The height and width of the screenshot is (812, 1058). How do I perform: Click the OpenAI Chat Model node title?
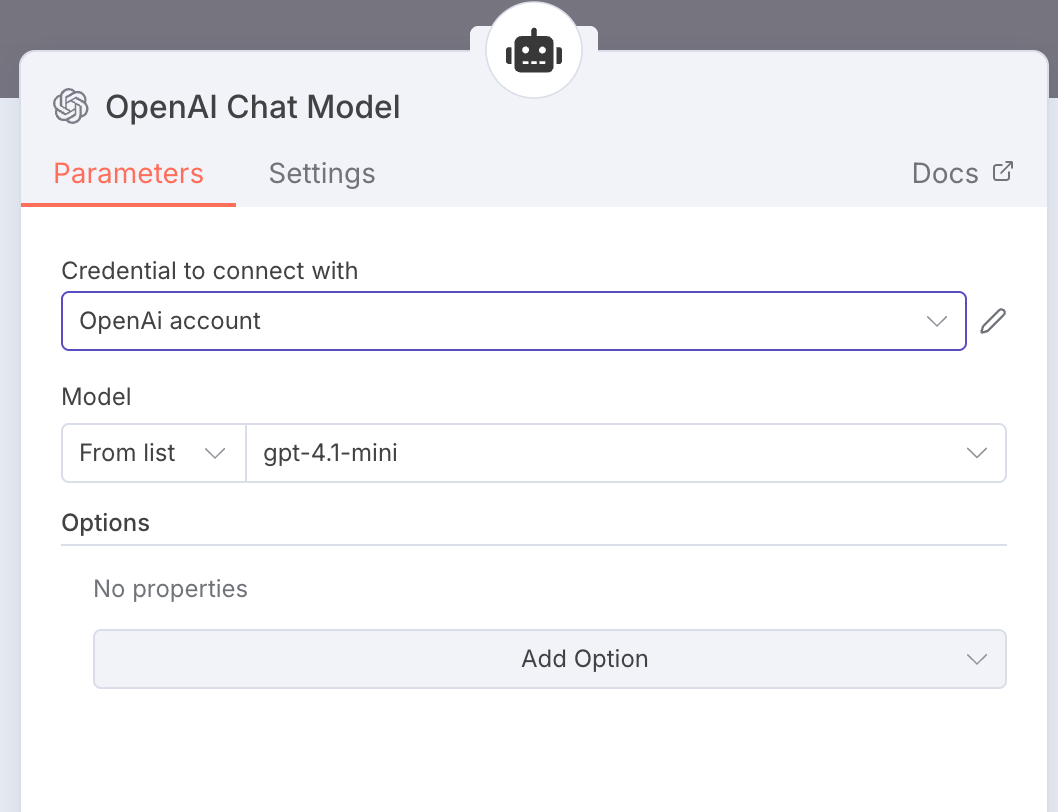[253, 107]
